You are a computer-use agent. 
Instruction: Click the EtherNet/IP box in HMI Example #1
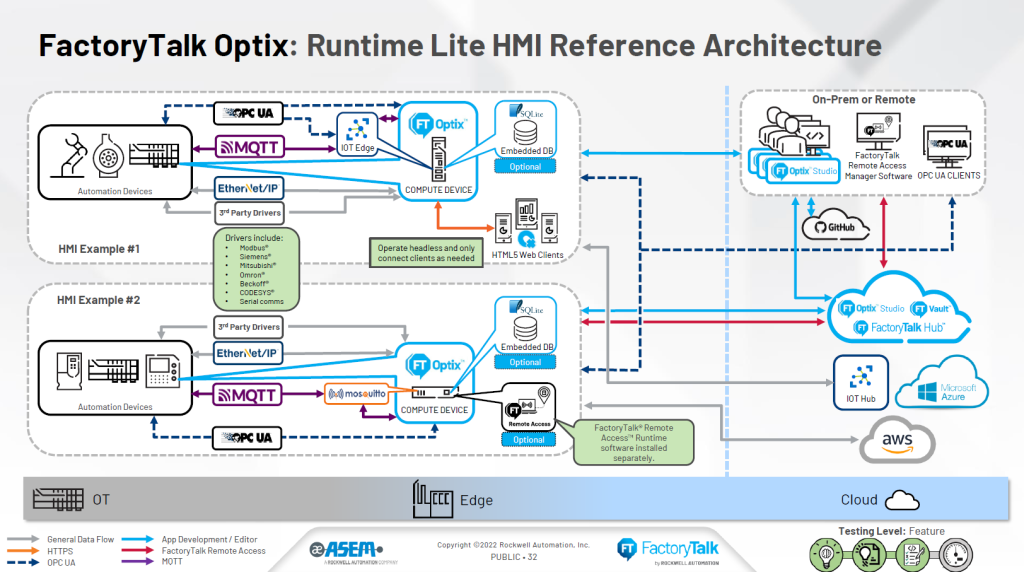tap(249, 188)
